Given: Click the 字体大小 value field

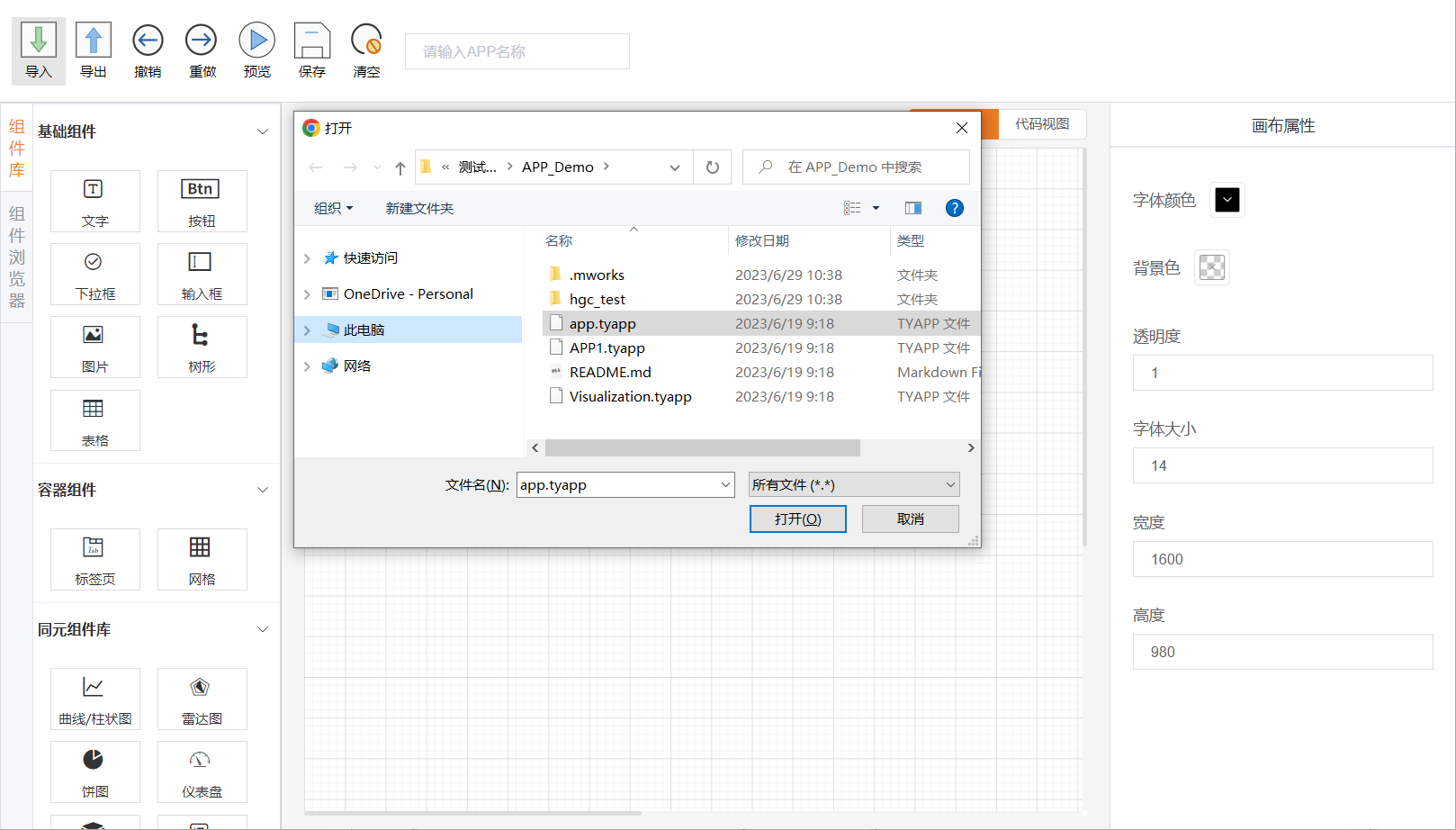Looking at the screenshot, I should [1282, 465].
